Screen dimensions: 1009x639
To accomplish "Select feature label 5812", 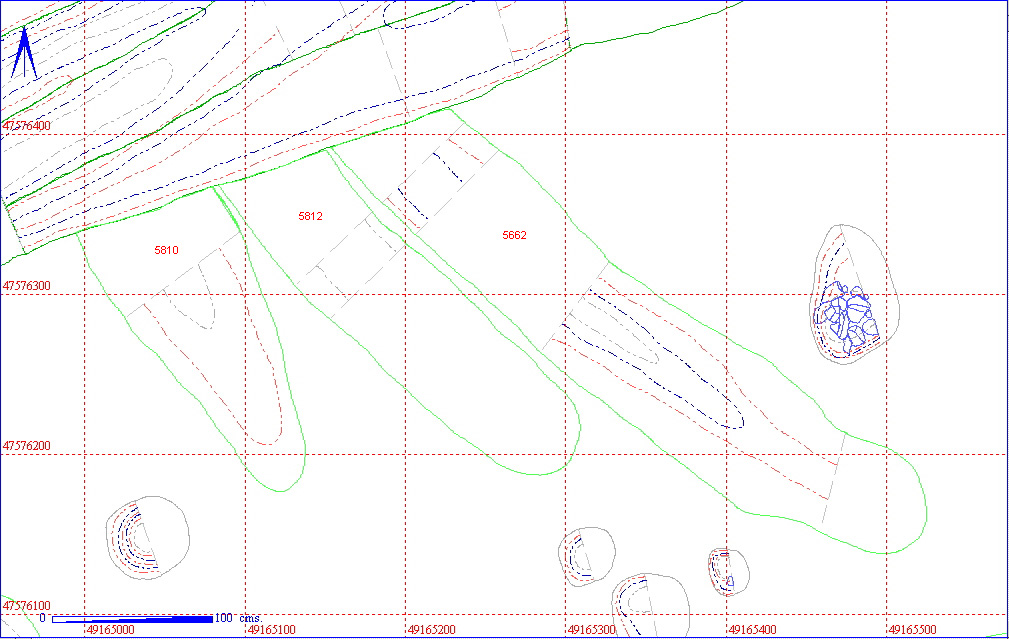I will point(310,216).
